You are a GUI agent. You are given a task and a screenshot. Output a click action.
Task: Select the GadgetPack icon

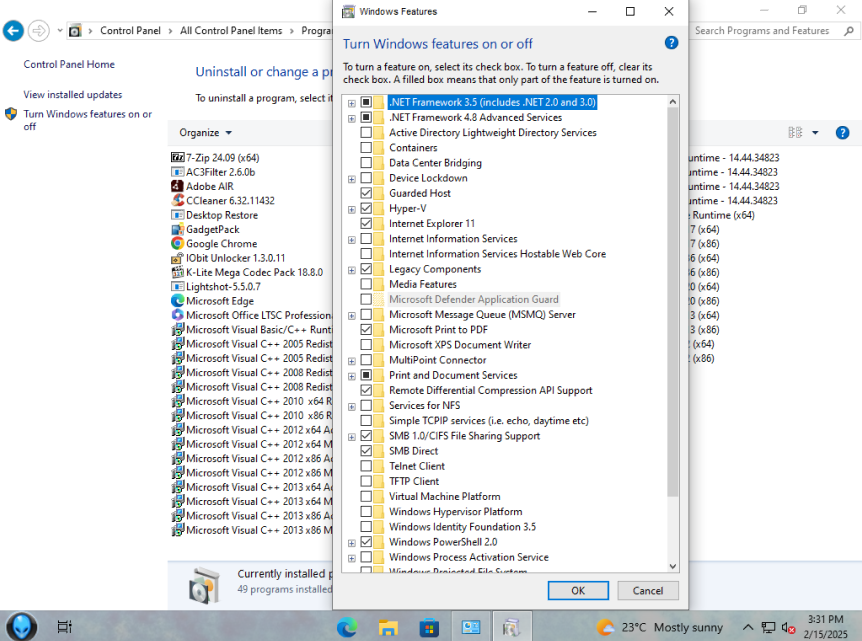pyautogui.click(x=178, y=229)
